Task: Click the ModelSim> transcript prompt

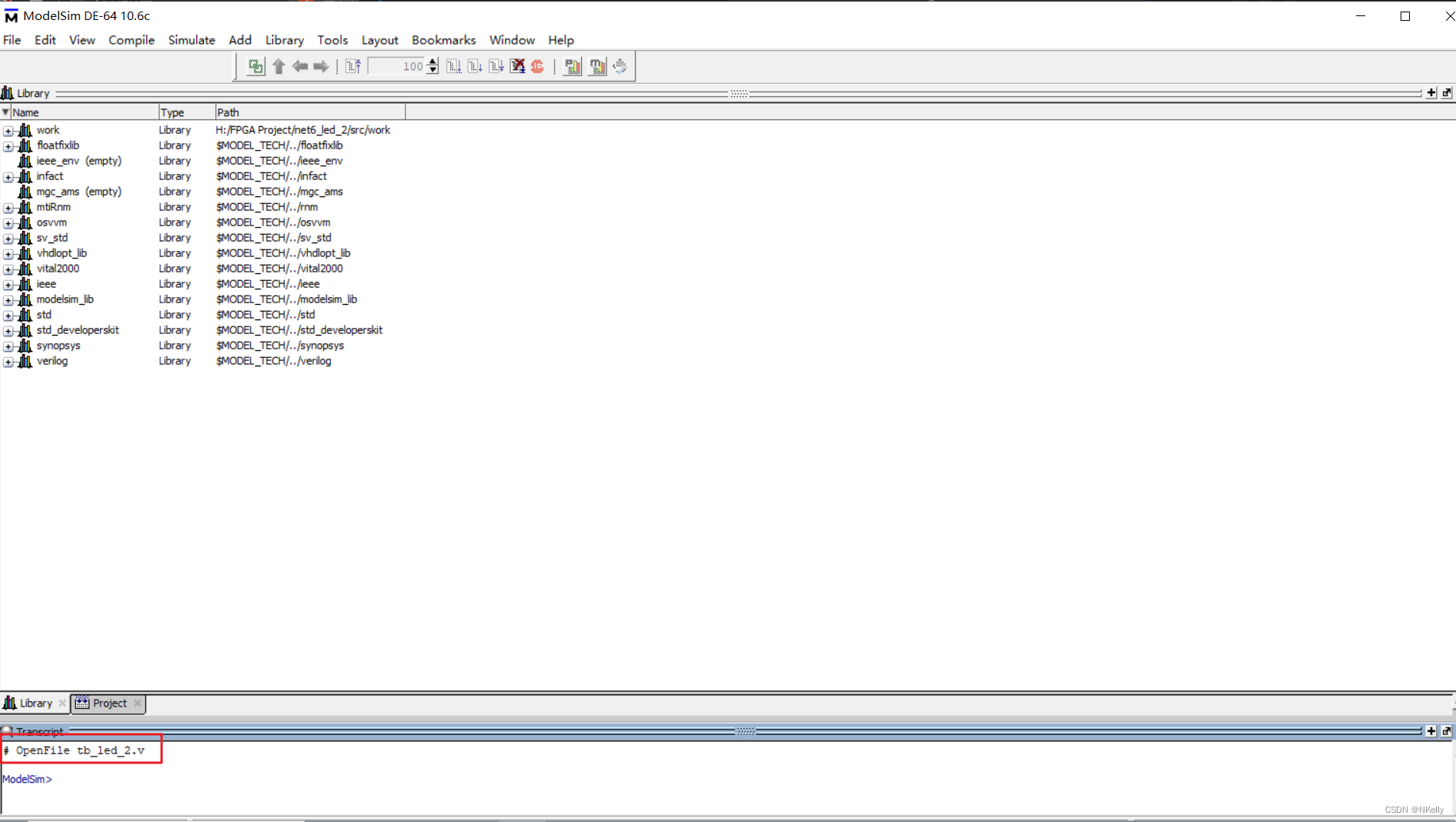Action: pos(27,780)
